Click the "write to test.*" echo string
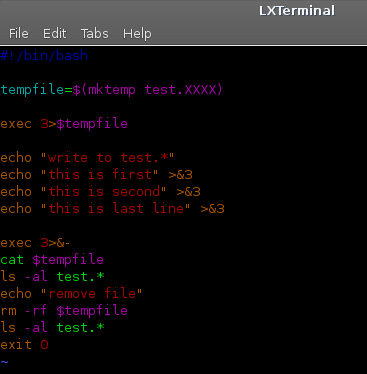The height and width of the screenshot is (374, 367). (x=107, y=158)
